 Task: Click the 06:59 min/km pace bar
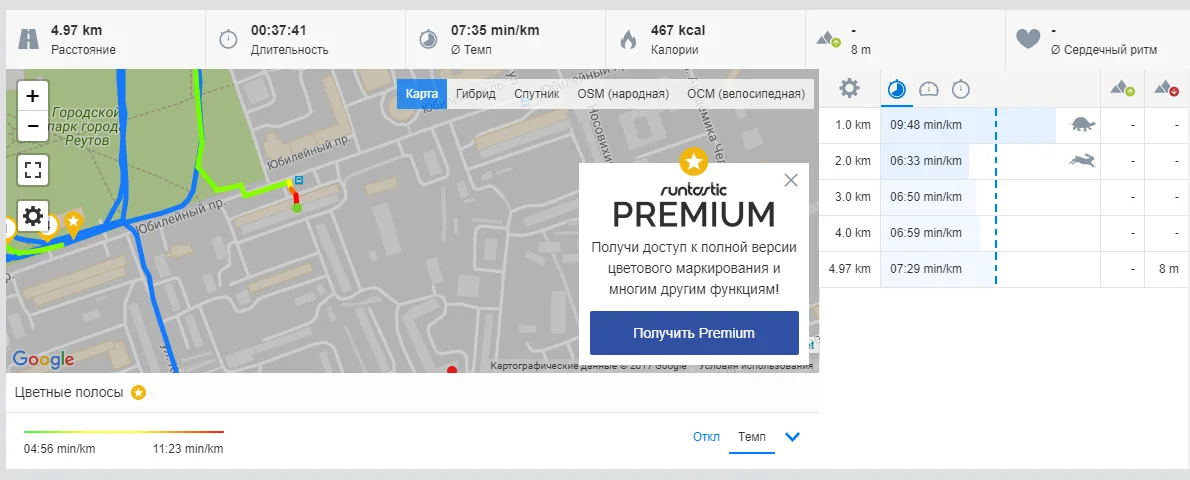coord(930,233)
